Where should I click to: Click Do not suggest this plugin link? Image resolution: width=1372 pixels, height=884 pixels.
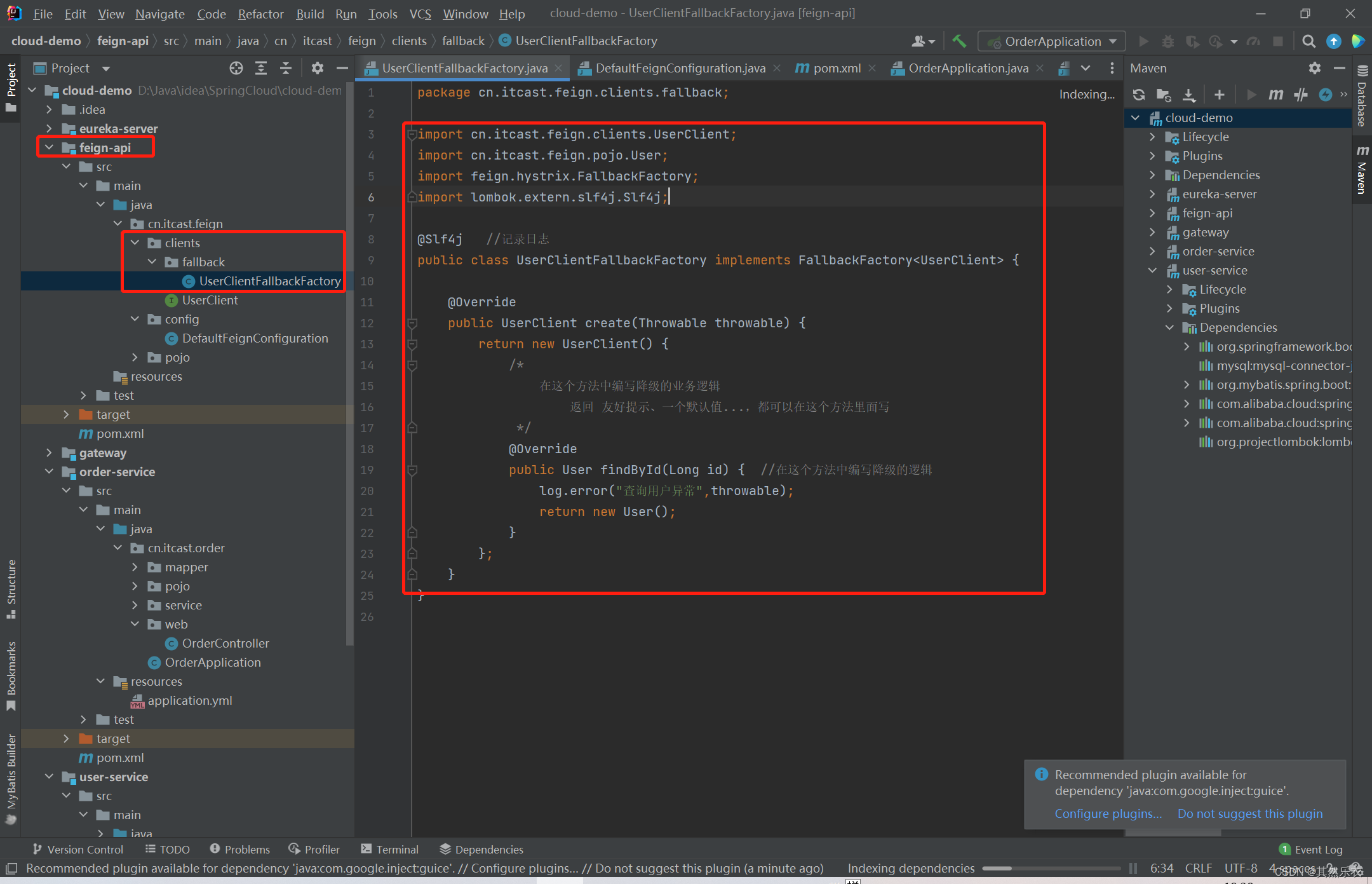coord(1249,813)
